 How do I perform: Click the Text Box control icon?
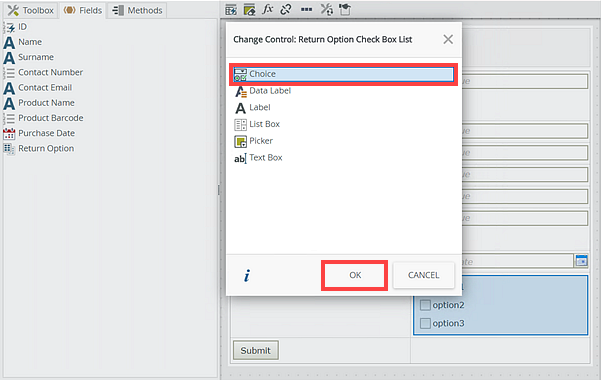pyautogui.click(x=240, y=158)
